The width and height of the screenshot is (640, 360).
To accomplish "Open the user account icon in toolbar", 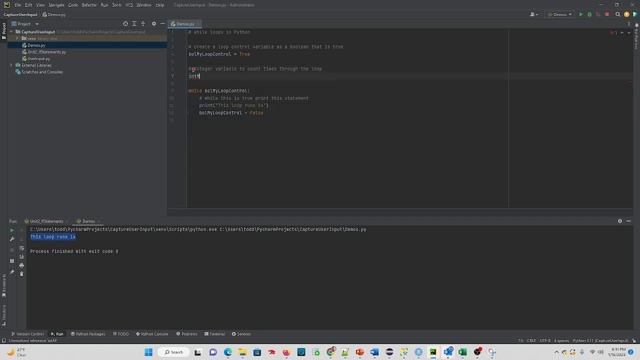I will [533, 14].
